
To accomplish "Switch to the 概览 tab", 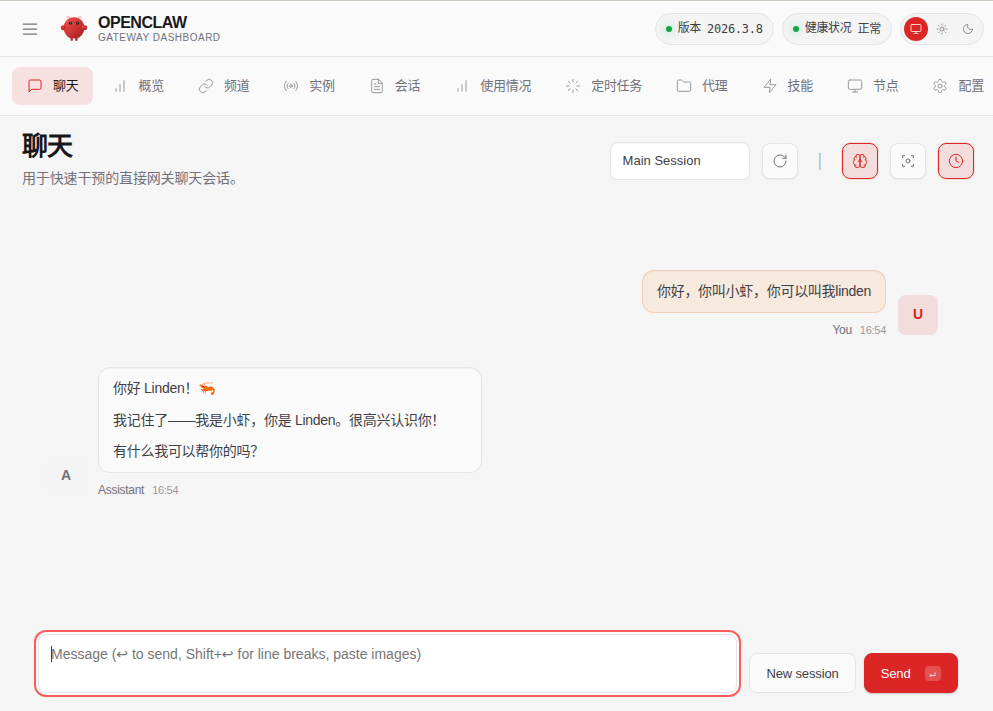I will [140, 86].
